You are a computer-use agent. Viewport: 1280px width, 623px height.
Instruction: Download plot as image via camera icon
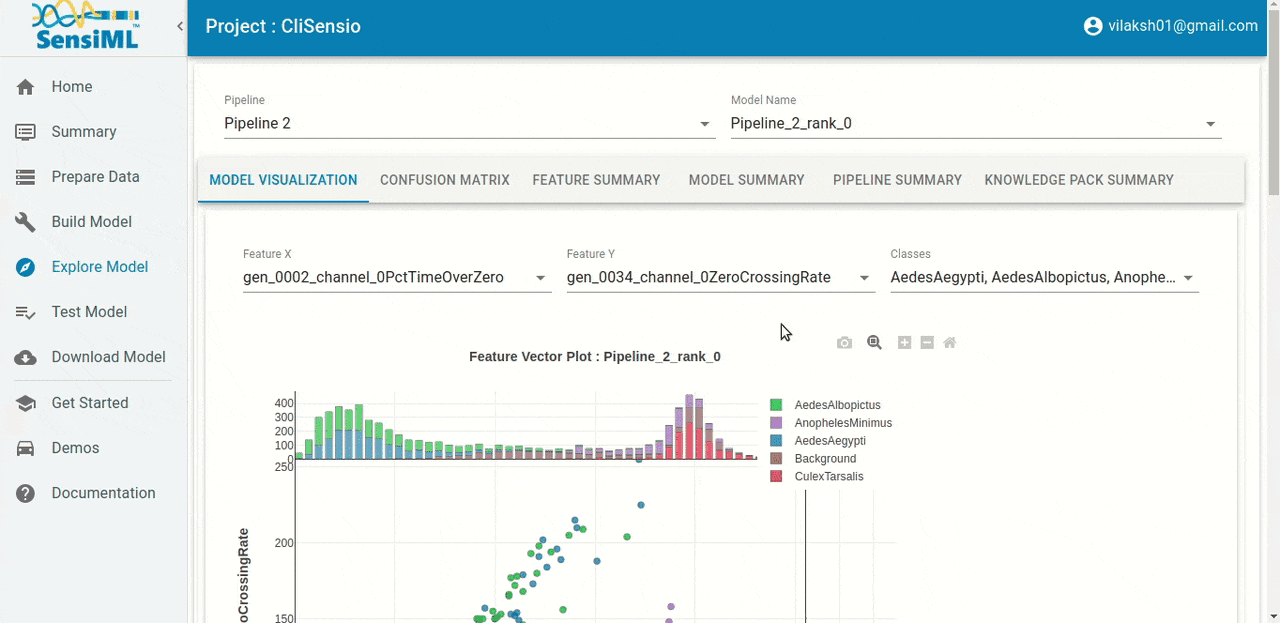[x=845, y=343]
